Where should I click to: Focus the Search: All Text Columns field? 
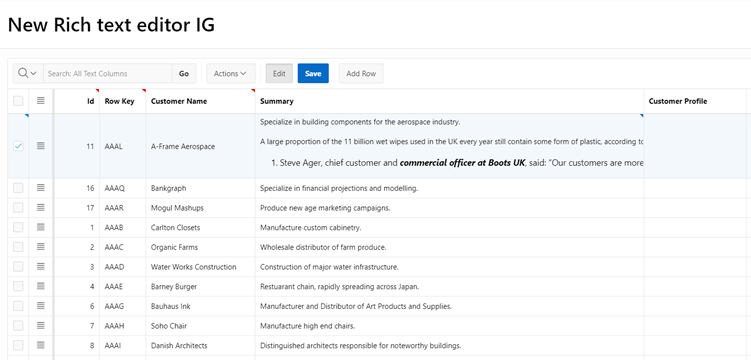(108, 73)
